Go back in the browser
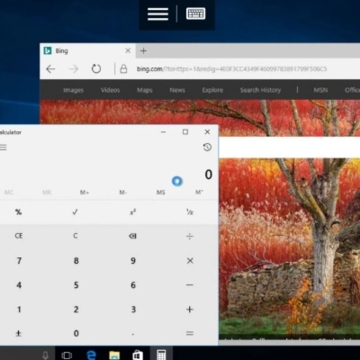 [51, 69]
